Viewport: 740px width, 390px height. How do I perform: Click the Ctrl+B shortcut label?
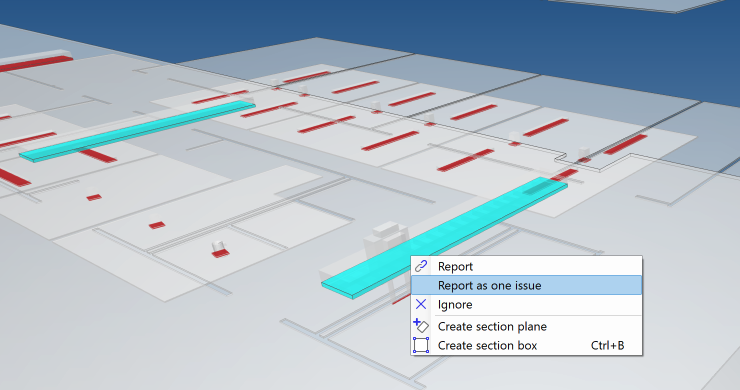coord(607,346)
